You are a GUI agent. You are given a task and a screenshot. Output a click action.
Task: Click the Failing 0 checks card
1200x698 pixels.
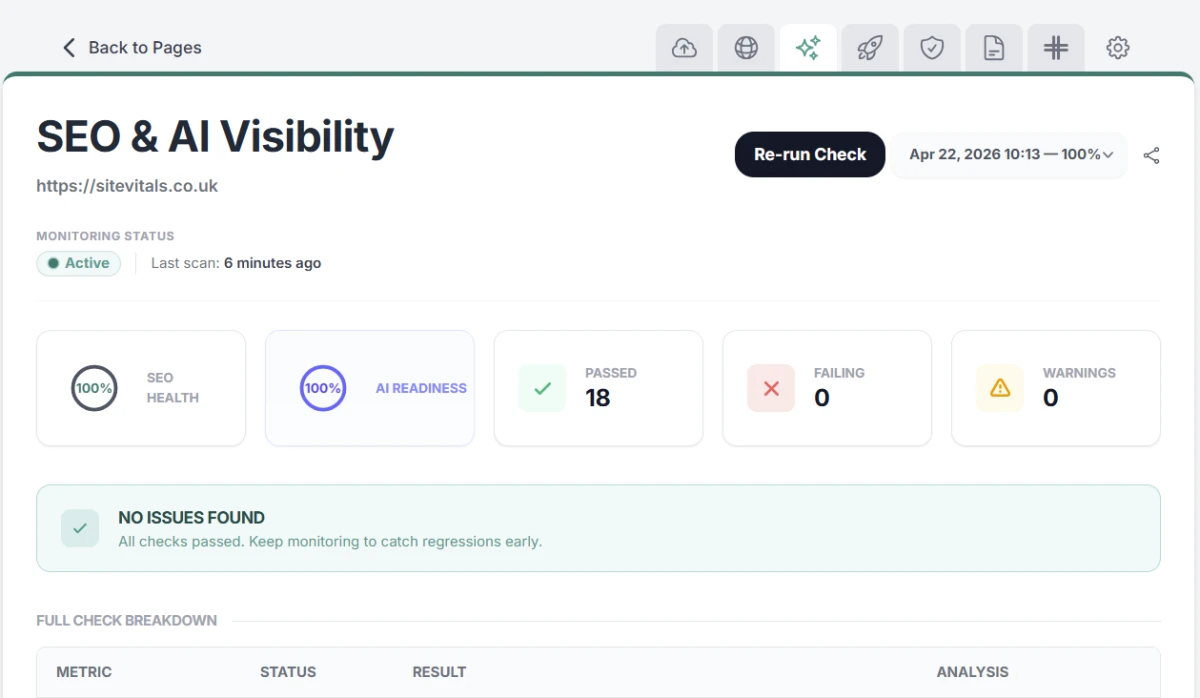pyautogui.click(x=826, y=388)
